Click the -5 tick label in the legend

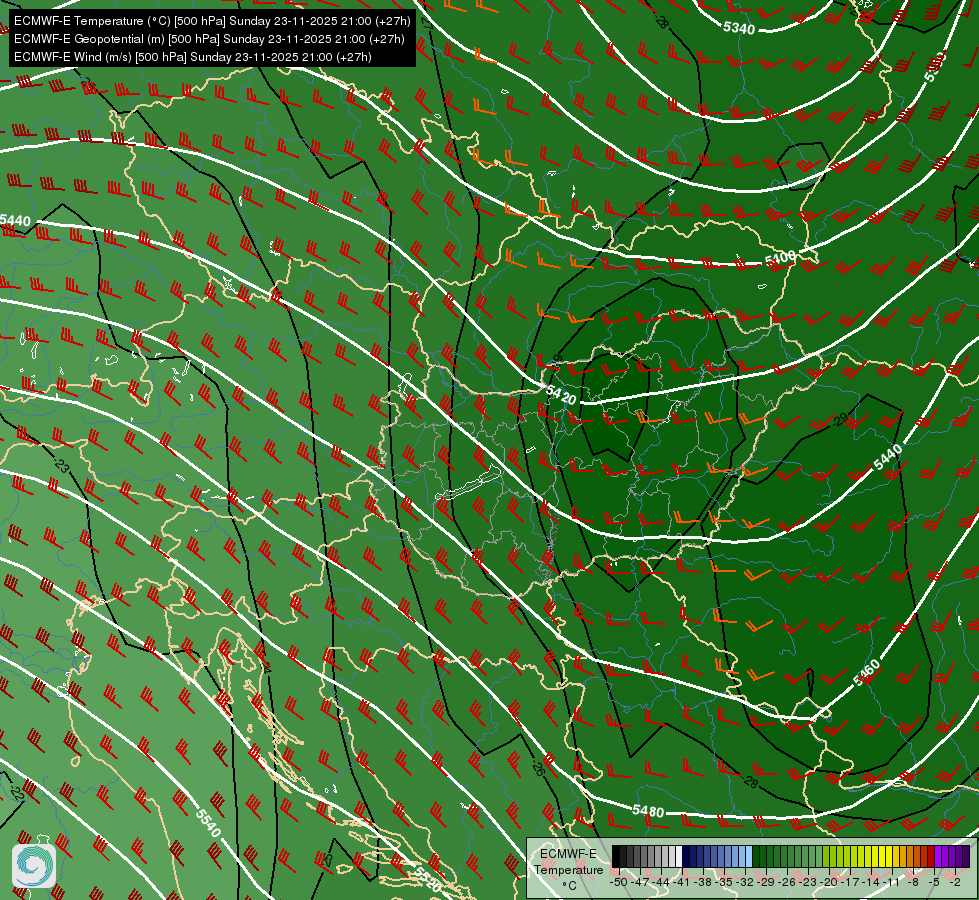click(934, 883)
